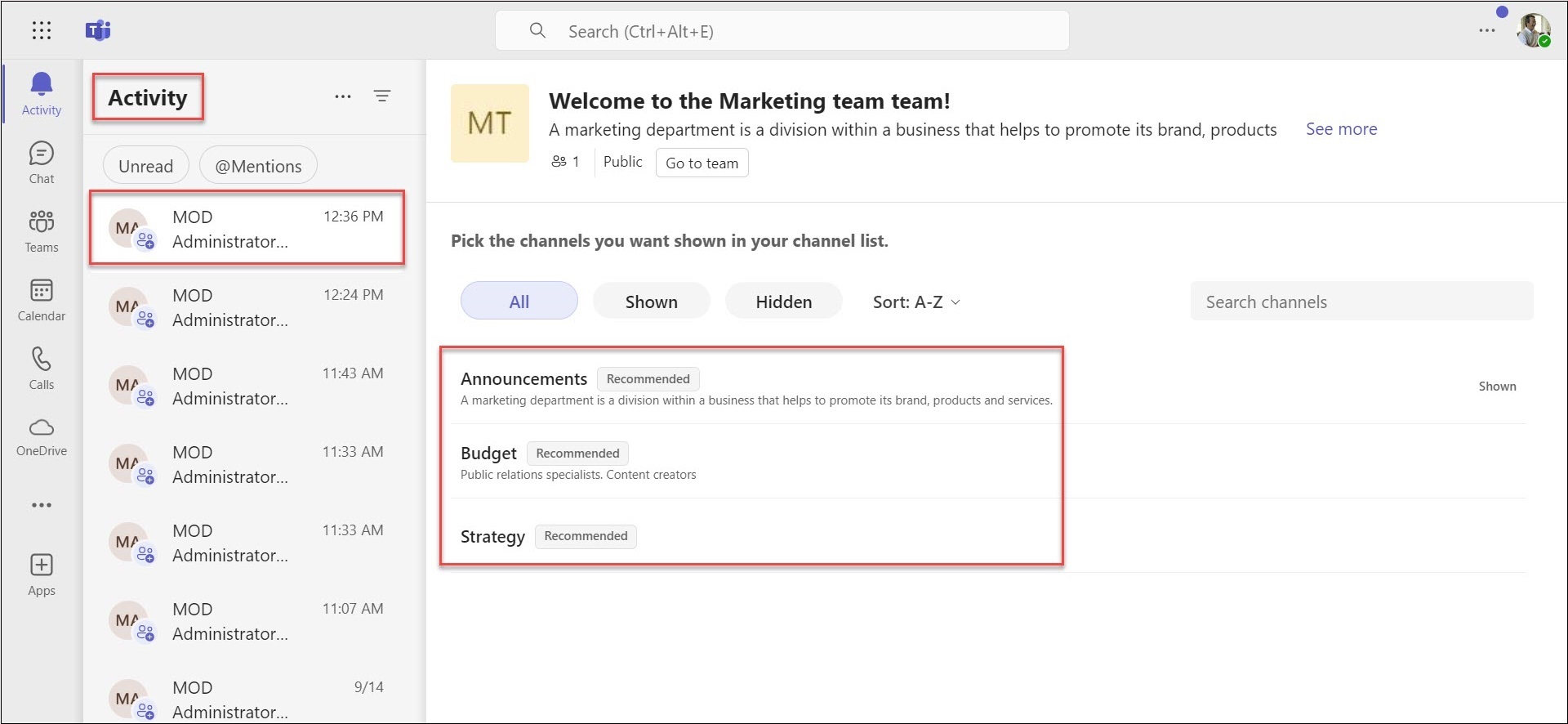Toggle the @Mentions filter pill
Screen dimensions: 1568x724
(258, 166)
